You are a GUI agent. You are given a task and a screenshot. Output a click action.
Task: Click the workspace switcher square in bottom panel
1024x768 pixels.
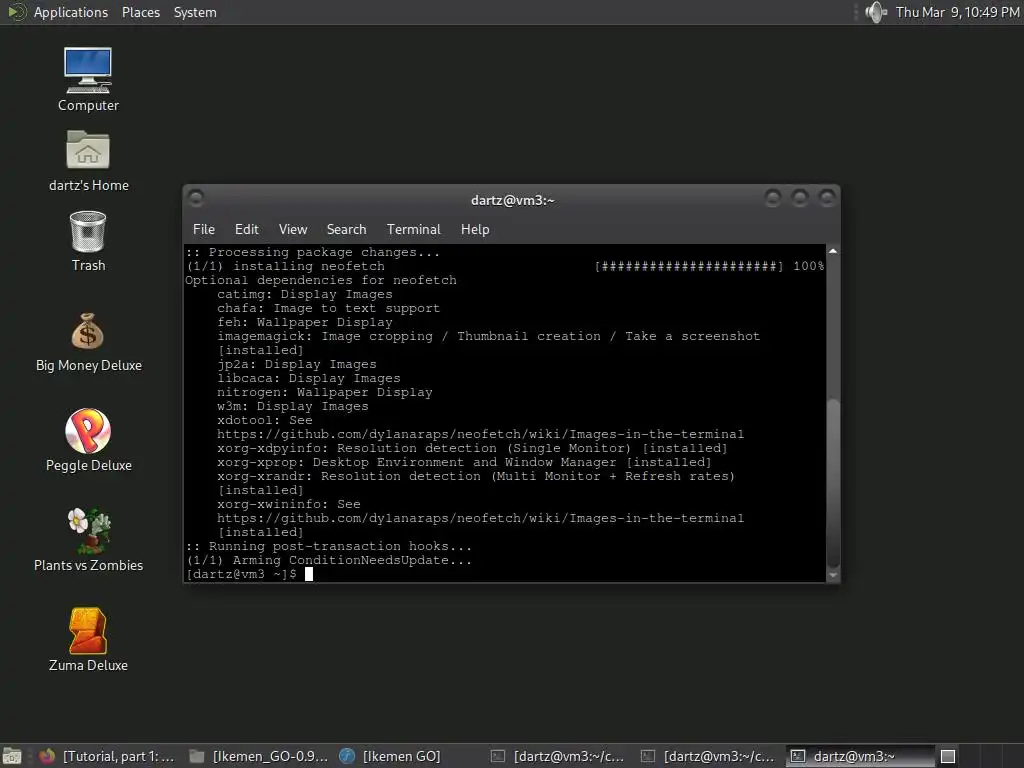[x=948, y=756]
